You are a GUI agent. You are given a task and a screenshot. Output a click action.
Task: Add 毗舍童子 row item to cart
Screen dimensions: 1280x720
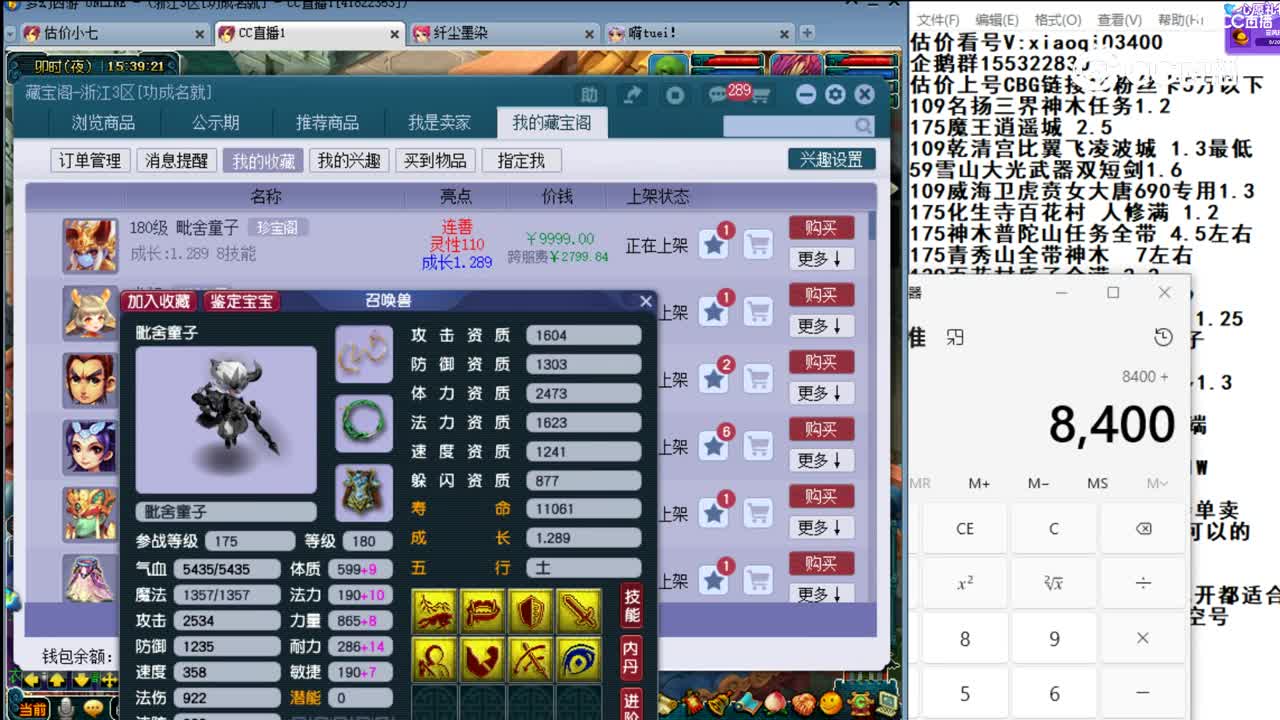click(x=758, y=244)
